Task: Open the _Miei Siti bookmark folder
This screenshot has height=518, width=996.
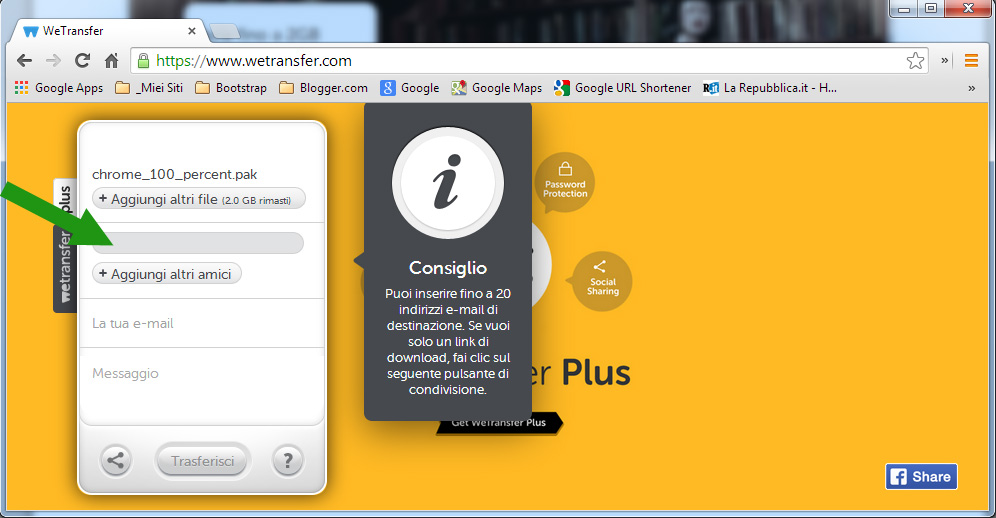Action: click(149, 88)
